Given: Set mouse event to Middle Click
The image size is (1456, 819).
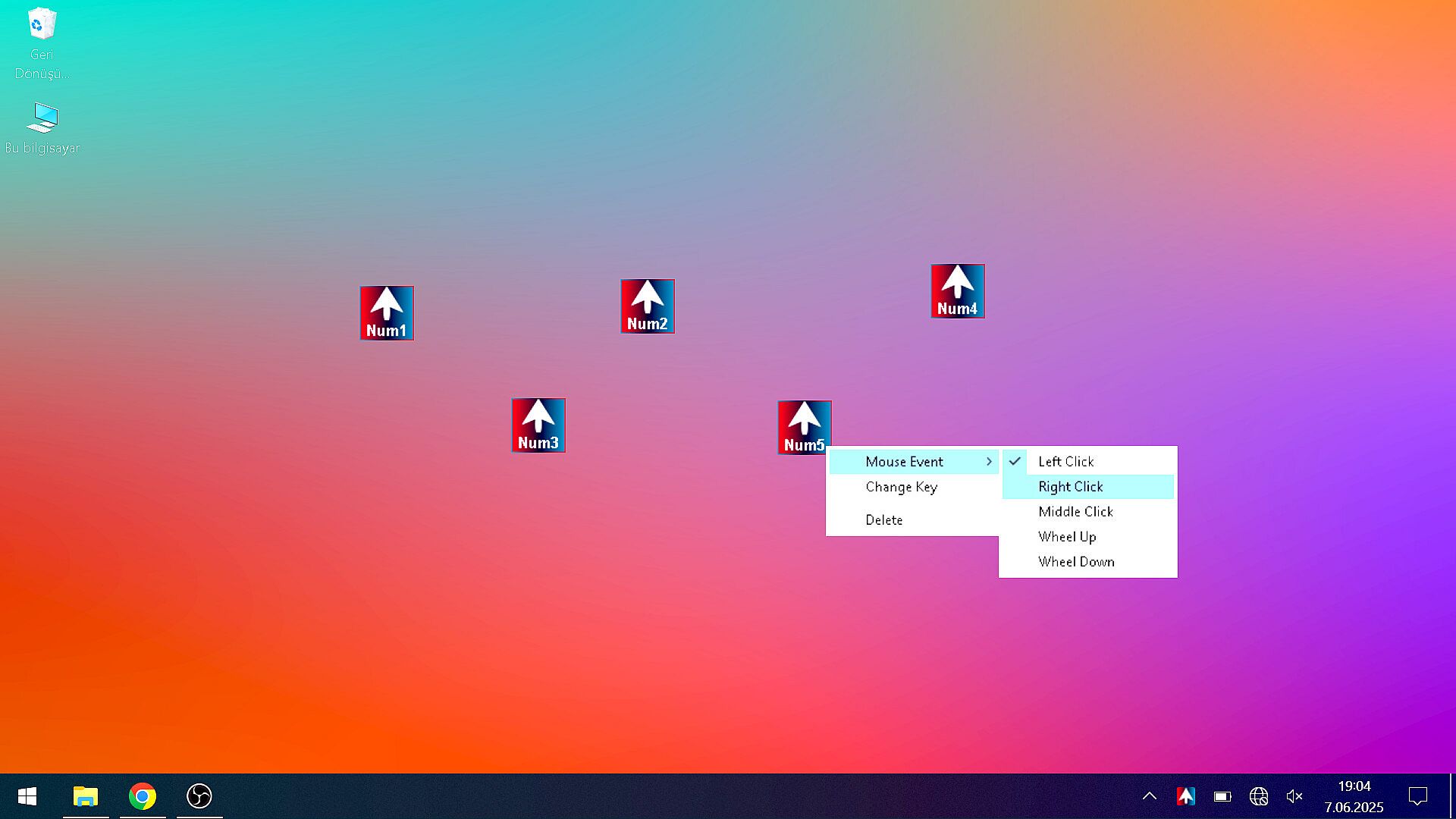Looking at the screenshot, I should point(1075,512).
